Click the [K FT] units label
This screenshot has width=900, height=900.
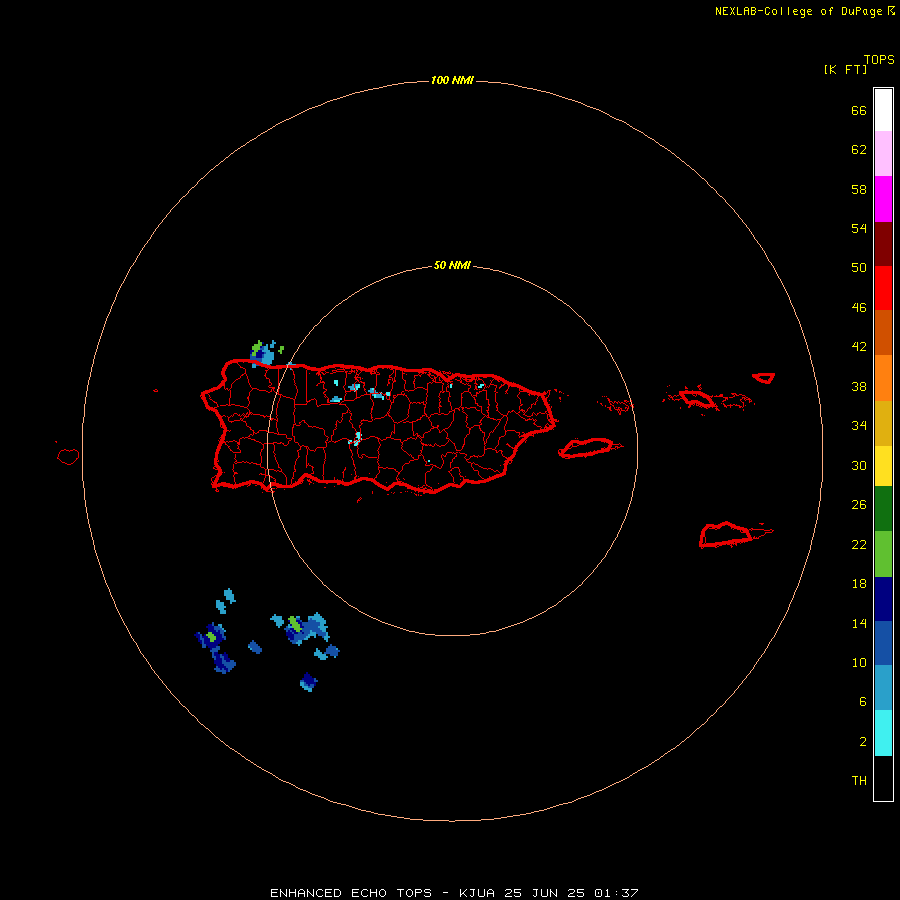[x=845, y=69]
